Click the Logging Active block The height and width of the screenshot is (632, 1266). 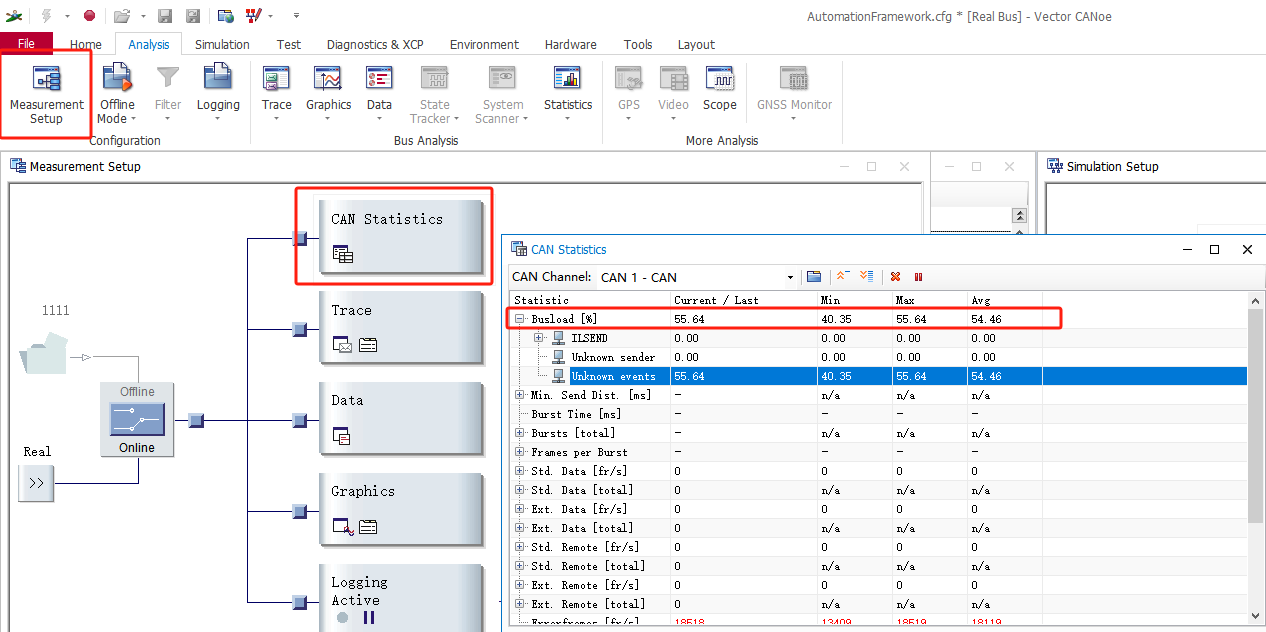point(401,598)
